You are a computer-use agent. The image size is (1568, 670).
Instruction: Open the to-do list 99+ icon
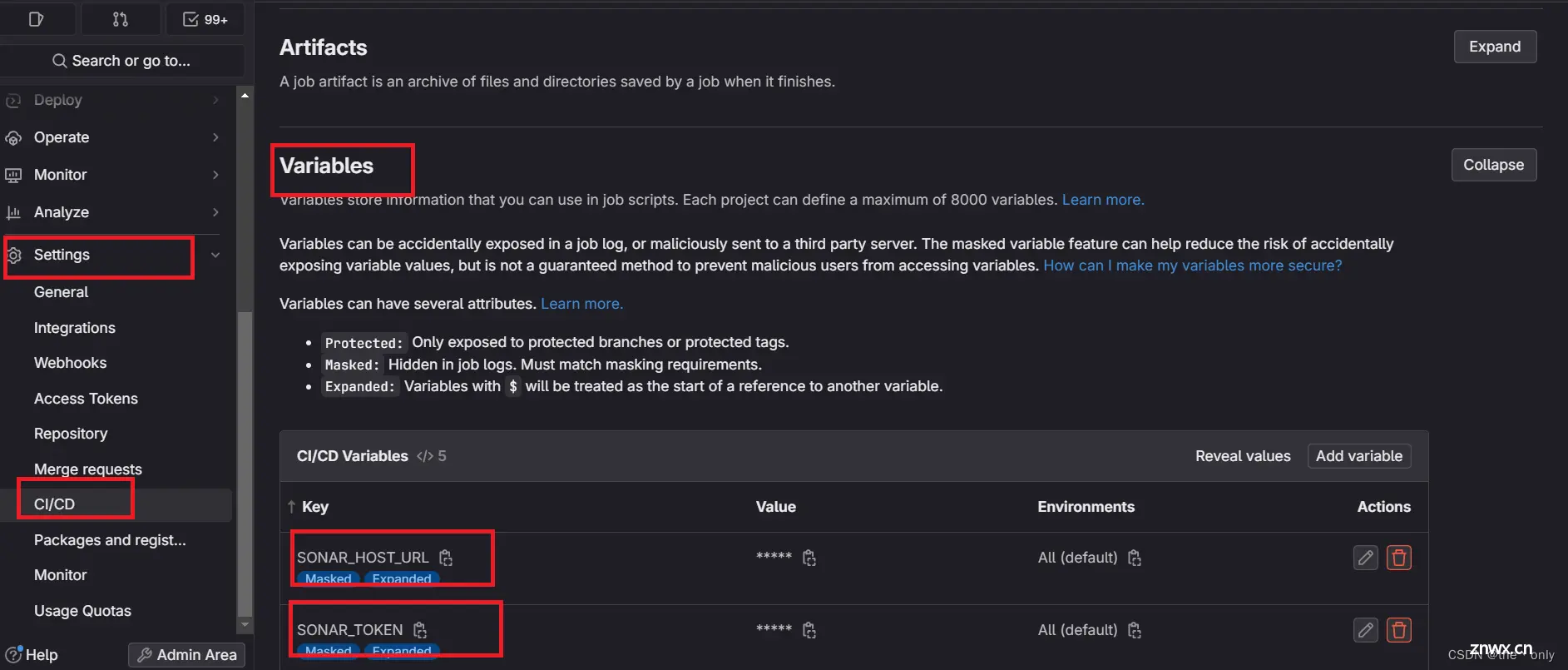coord(205,18)
